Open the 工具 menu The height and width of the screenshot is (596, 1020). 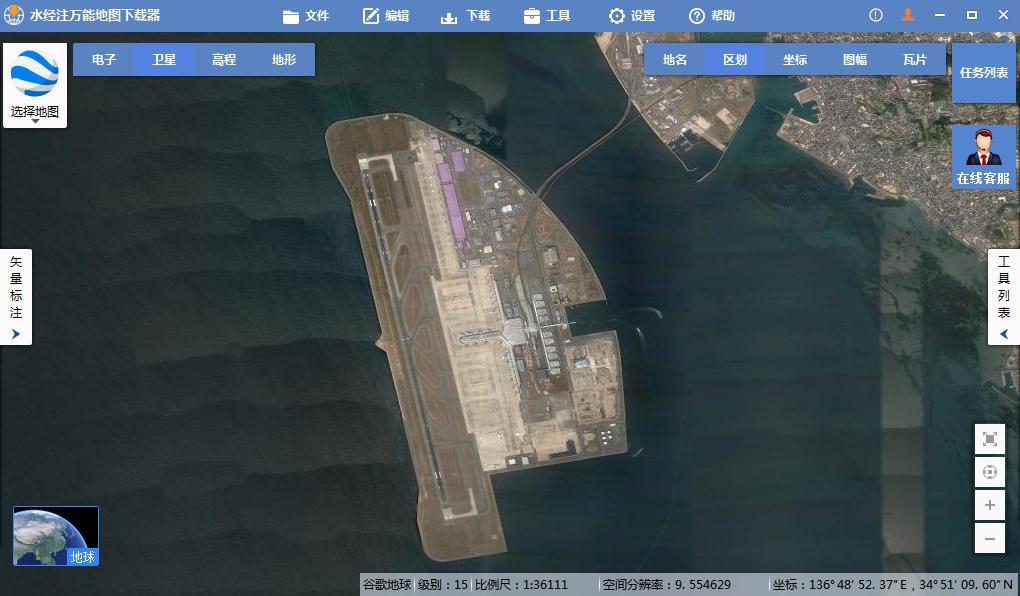[x=546, y=16]
